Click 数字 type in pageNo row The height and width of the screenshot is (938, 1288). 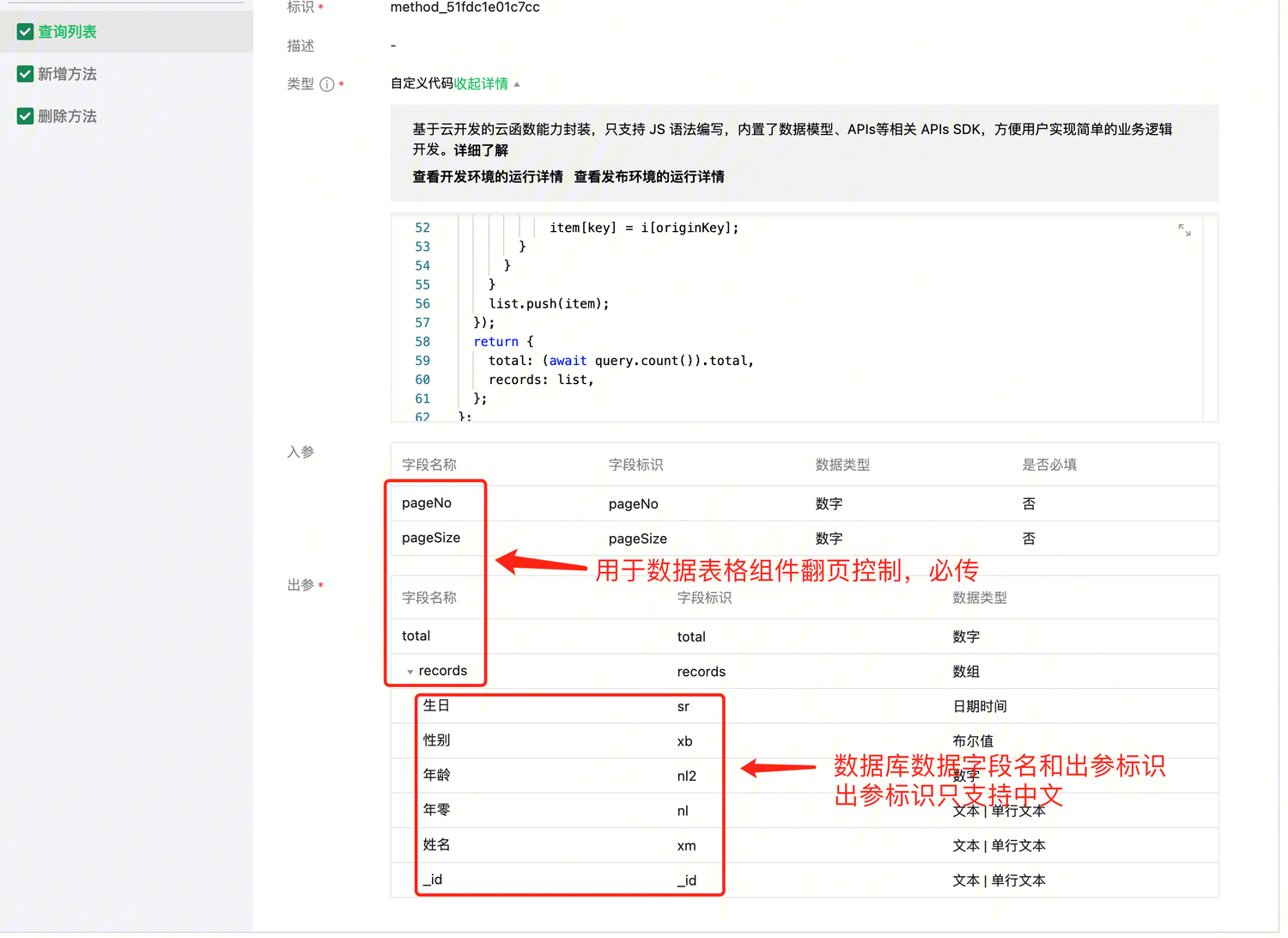coord(829,503)
